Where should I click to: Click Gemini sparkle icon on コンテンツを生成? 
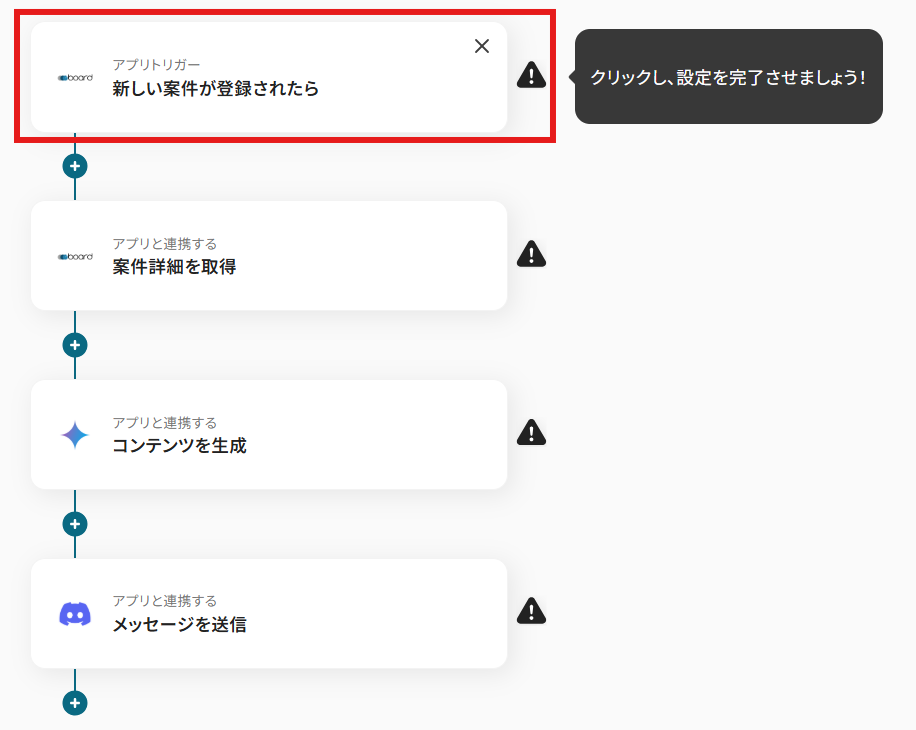[75, 435]
